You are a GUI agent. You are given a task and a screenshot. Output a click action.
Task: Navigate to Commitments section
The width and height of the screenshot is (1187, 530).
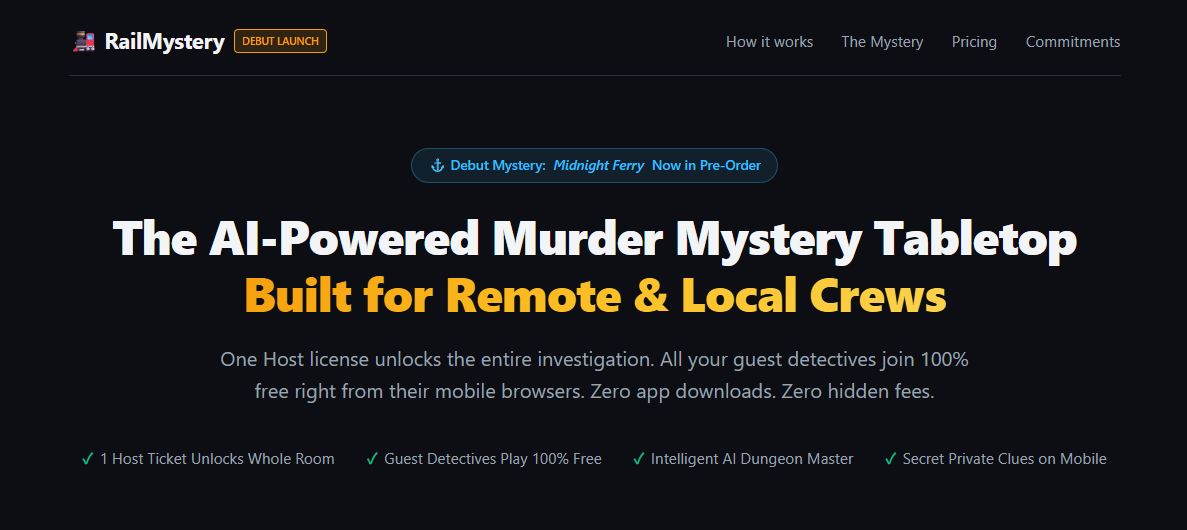[x=1073, y=42]
